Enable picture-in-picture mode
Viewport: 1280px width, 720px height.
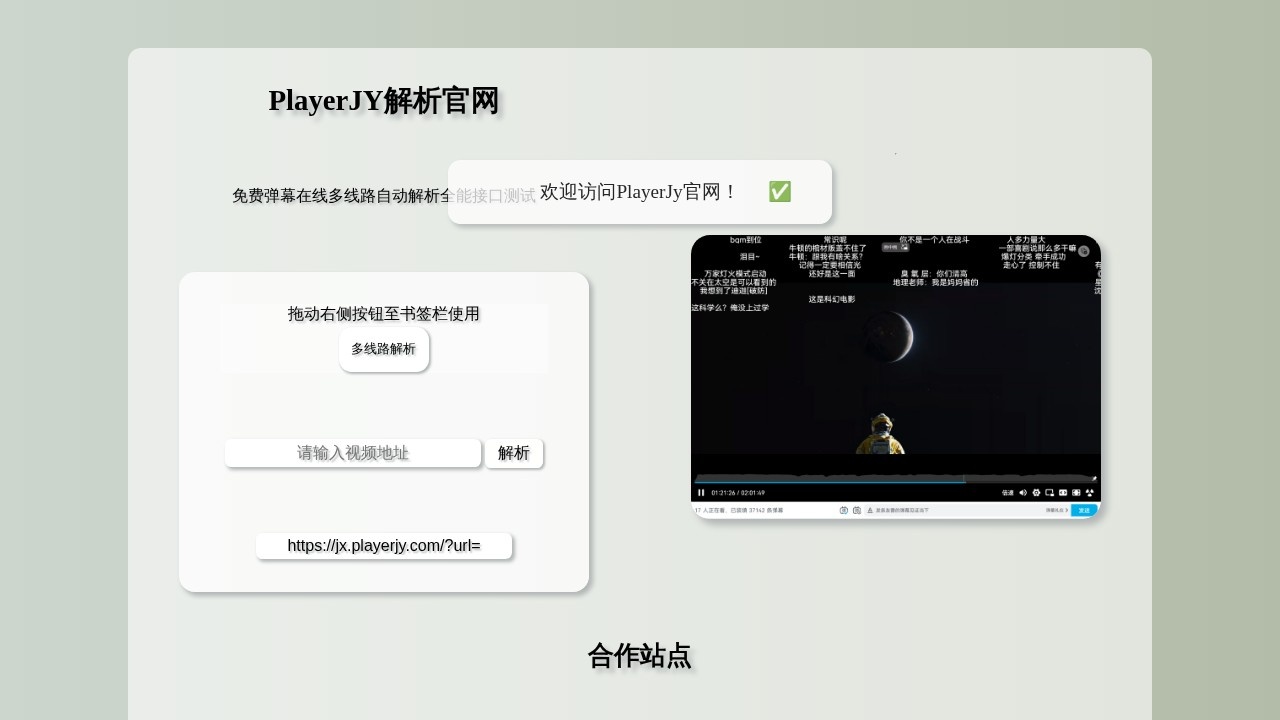pyautogui.click(x=1049, y=492)
